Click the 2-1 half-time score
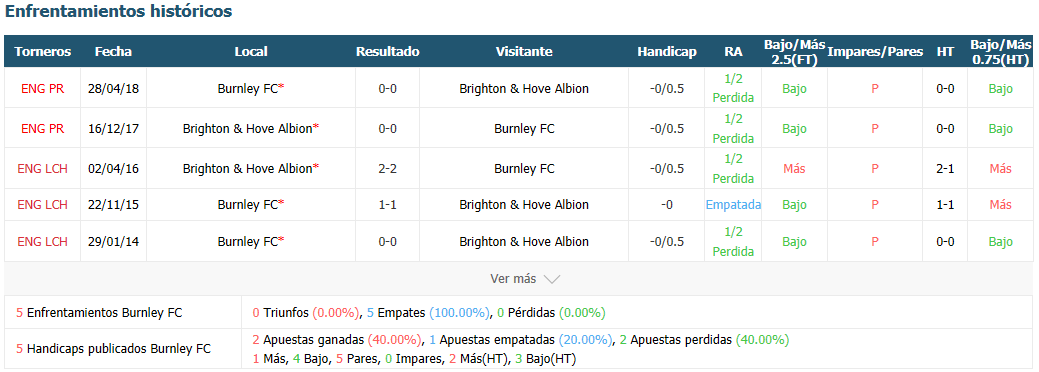 point(945,168)
